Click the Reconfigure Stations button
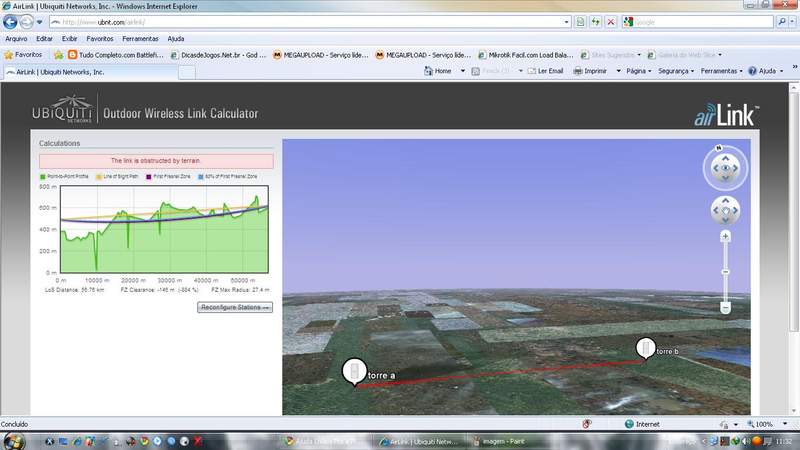The width and height of the screenshot is (800, 450). tap(235, 307)
